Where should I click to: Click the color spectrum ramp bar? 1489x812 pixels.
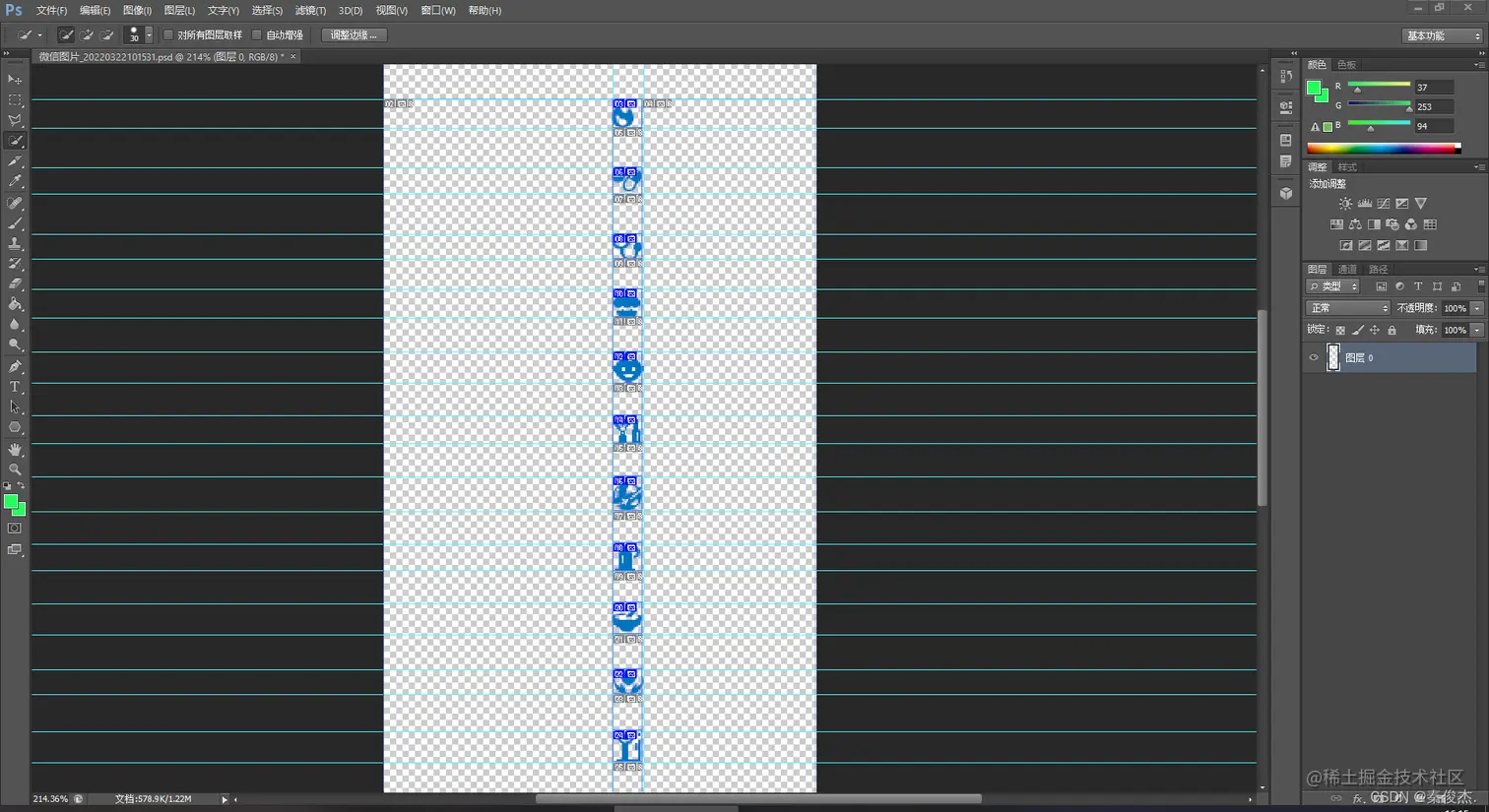1384,149
